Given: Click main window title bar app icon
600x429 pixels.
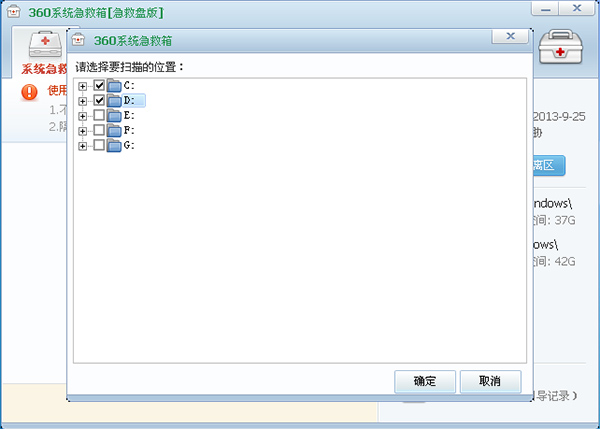Looking at the screenshot, I should click(14, 11).
